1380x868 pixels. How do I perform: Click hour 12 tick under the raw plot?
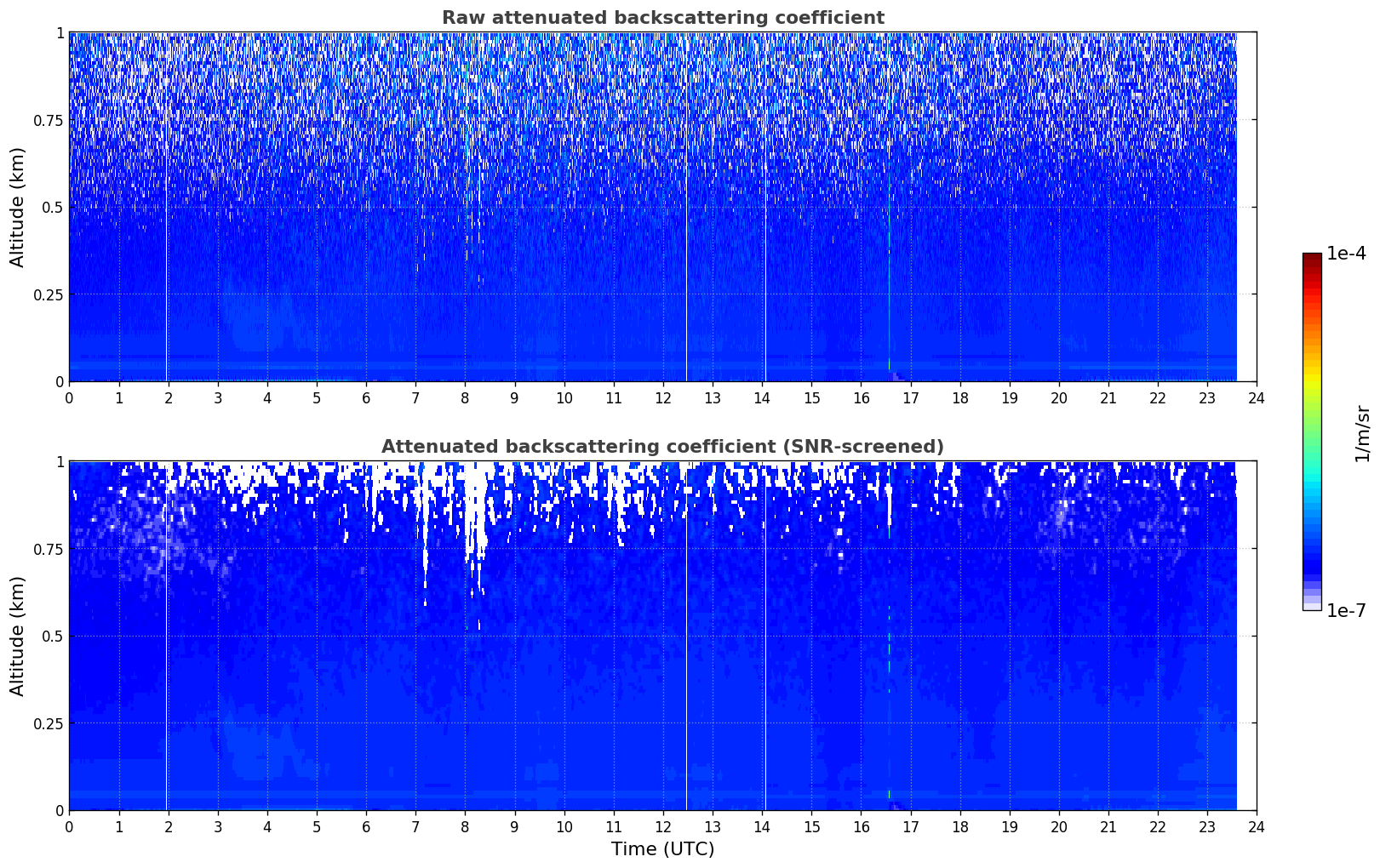click(662, 397)
